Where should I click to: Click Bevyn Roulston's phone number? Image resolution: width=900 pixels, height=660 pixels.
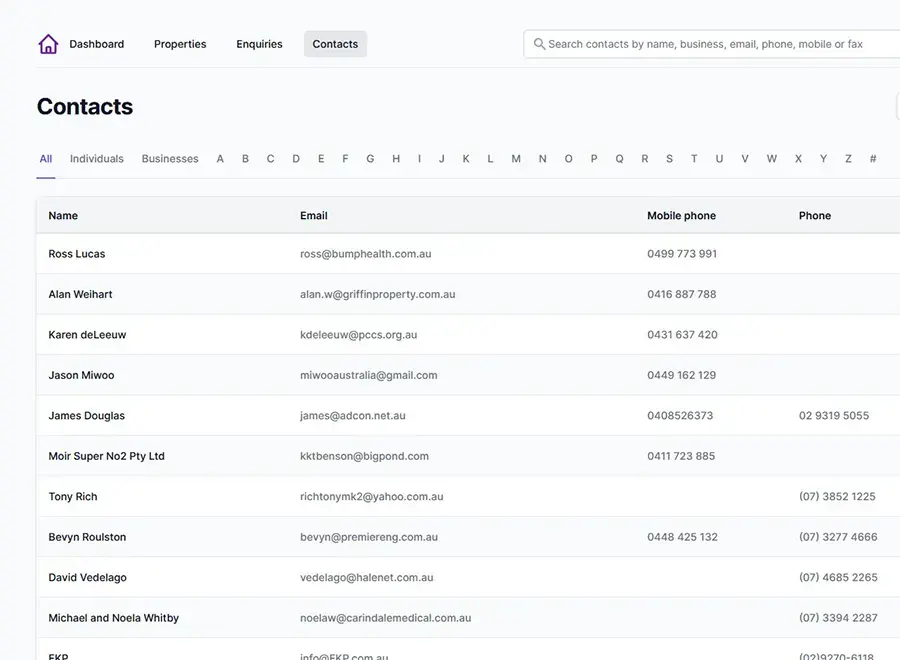point(838,537)
